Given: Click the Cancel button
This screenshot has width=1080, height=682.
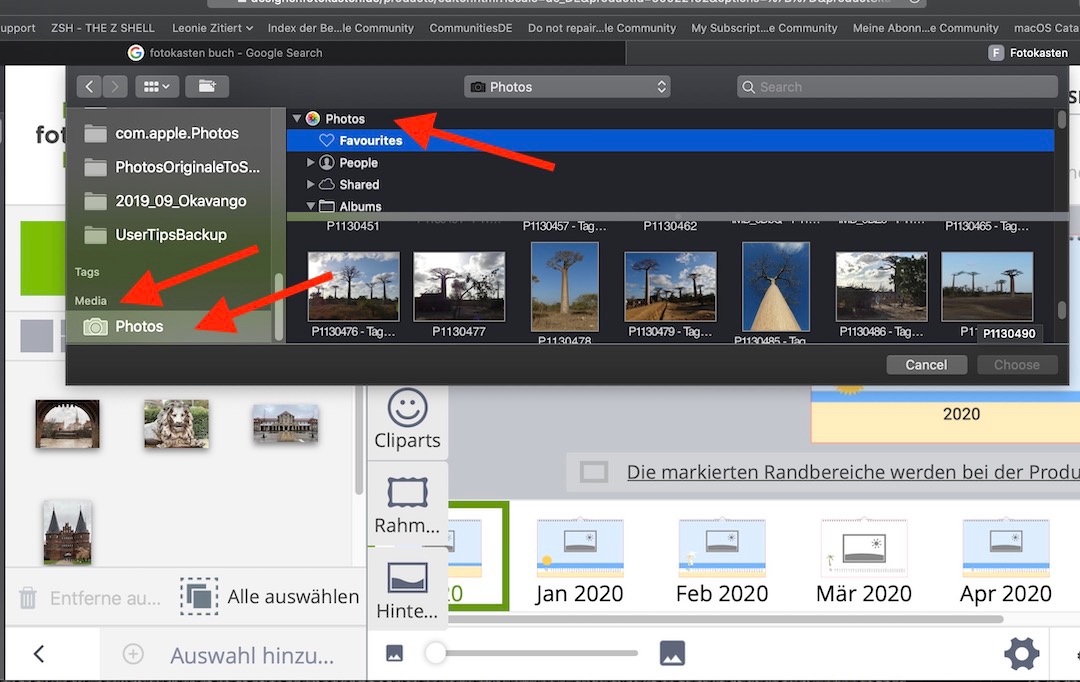Looking at the screenshot, I should tap(926, 365).
